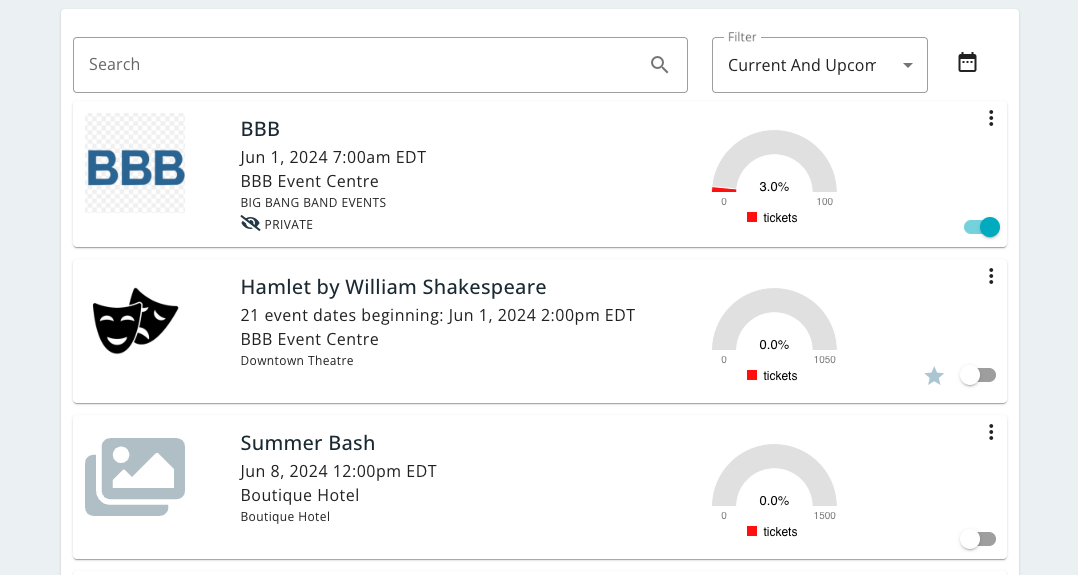Open the Summer Bash event title
This screenshot has width=1078, height=575.
(x=308, y=443)
